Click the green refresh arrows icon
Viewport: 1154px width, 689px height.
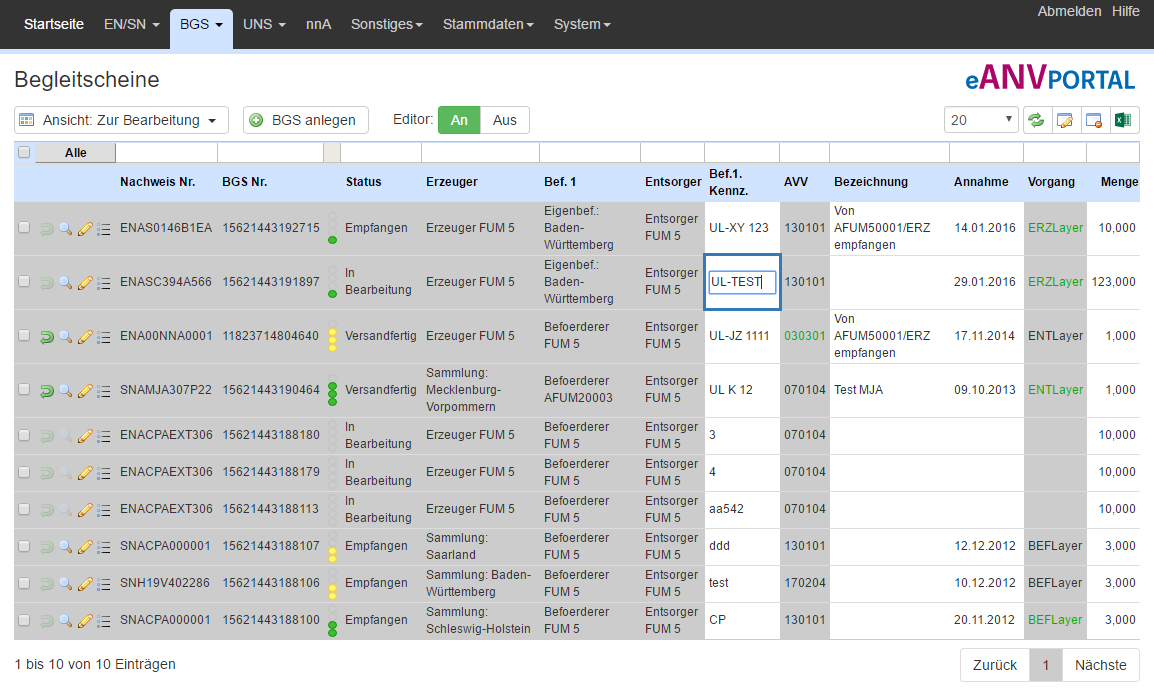(x=1037, y=120)
